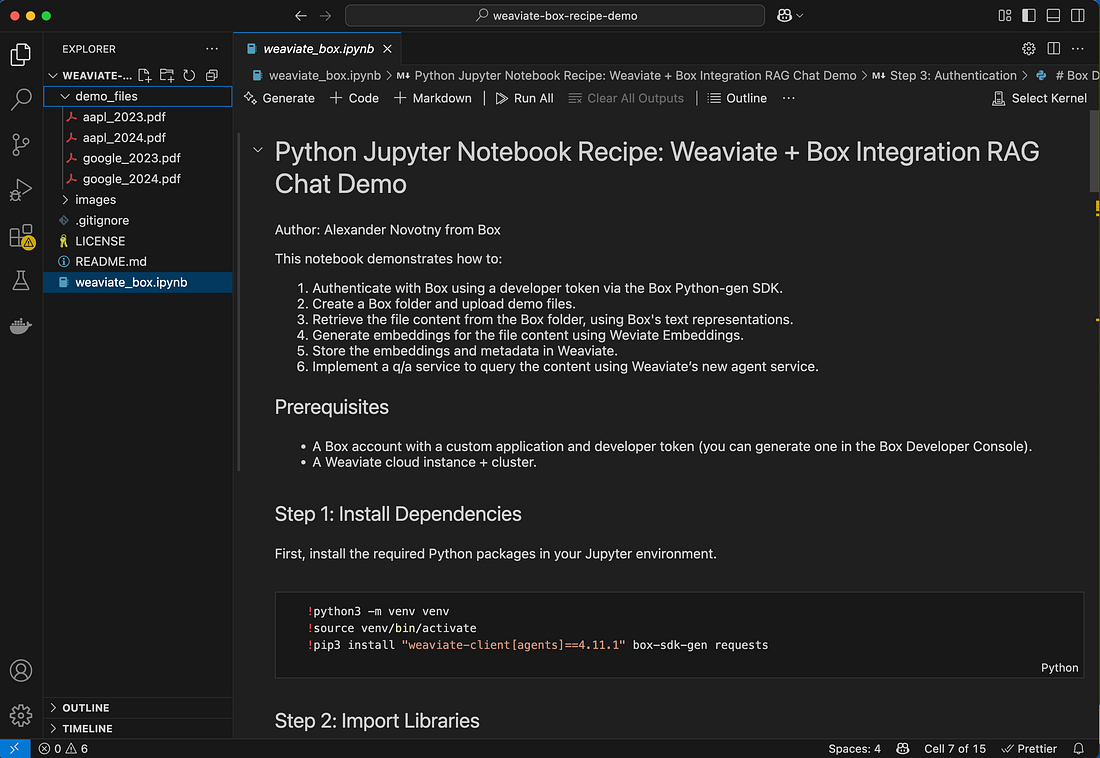Click Select Kernel button
This screenshot has height=758, width=1100.
pyautogui.click(x=1039, y=98)
